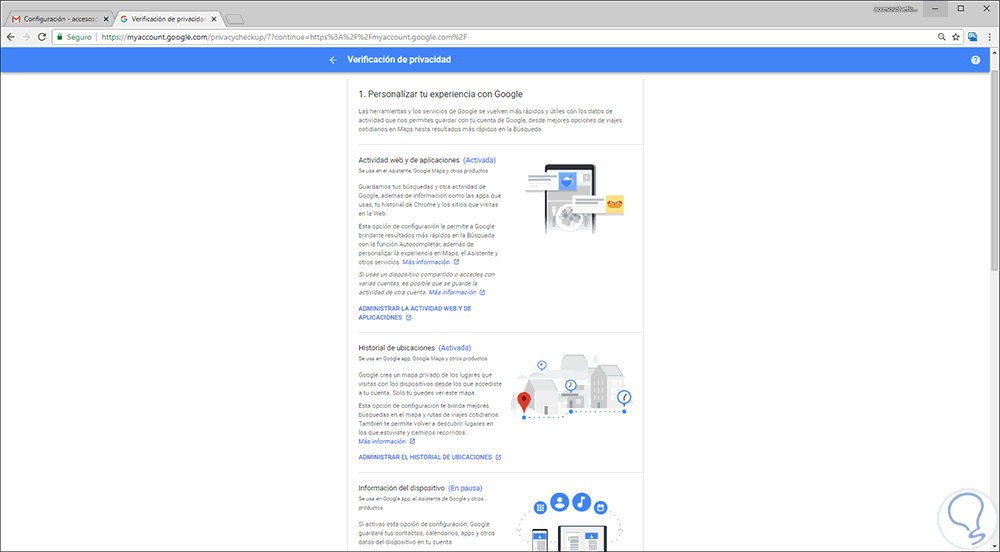Click the phone illustration for web activity
Image resolution: width=1000 pixels, height=552 pixels.
574,199
